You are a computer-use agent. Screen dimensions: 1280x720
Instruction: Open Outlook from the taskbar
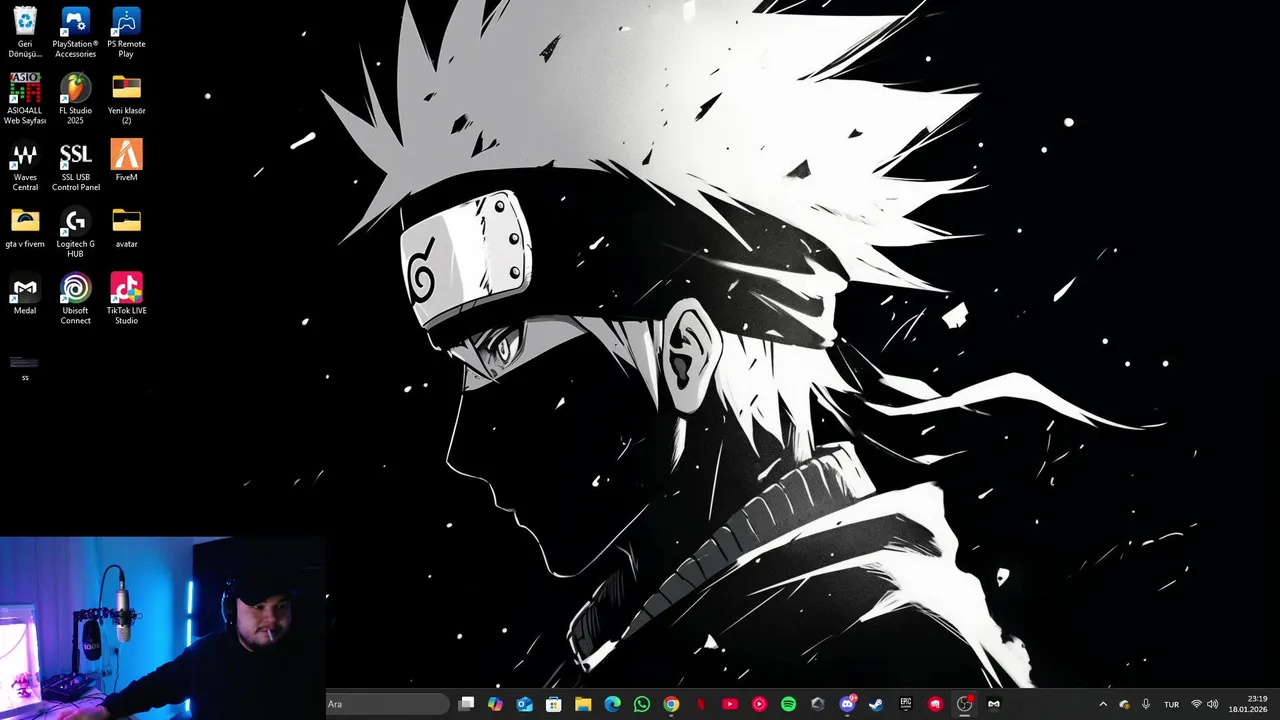click(525, 704)
